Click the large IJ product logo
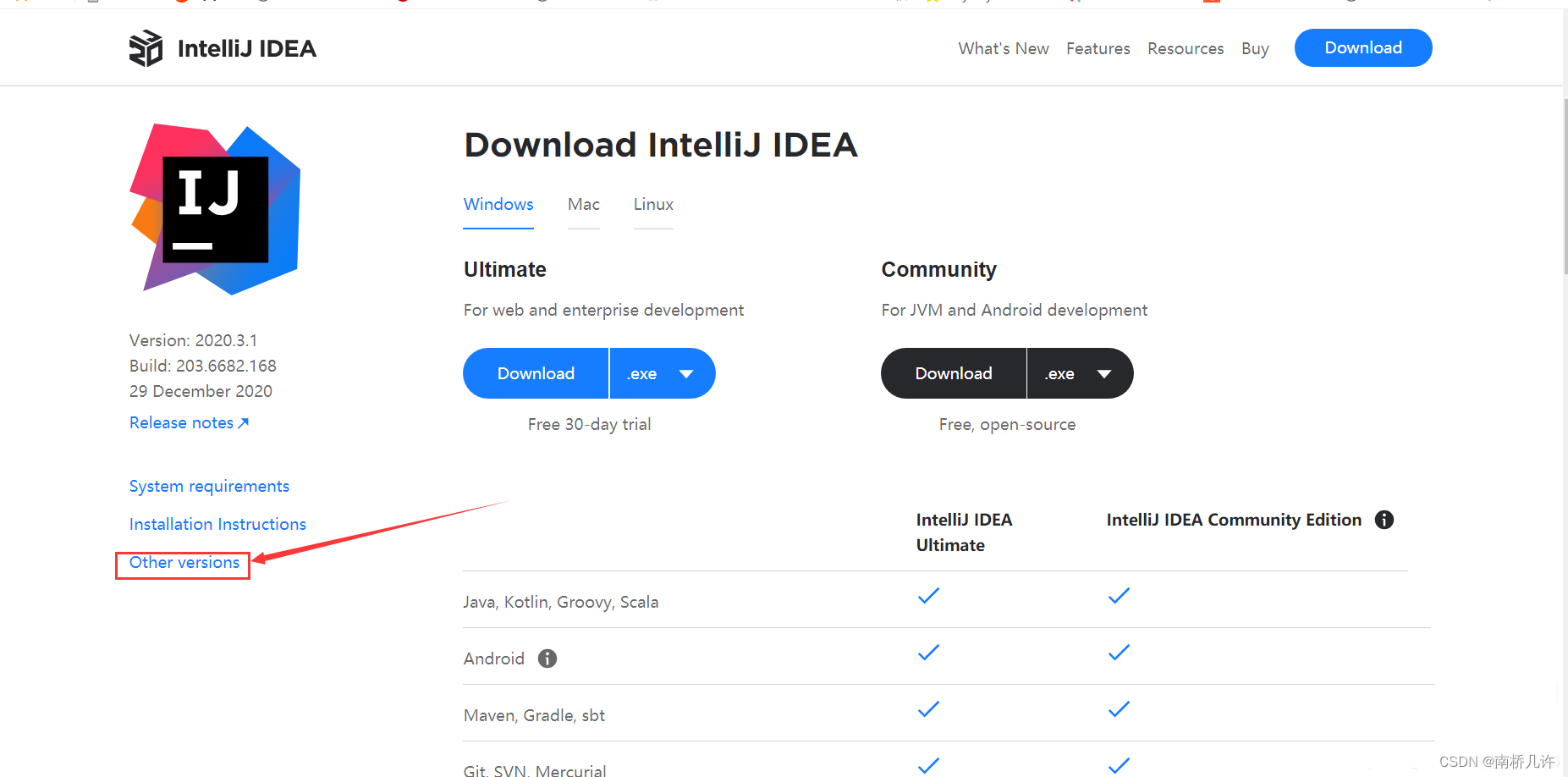The height and width of the screenshot is (777, 1568). (x=215, y=210)
